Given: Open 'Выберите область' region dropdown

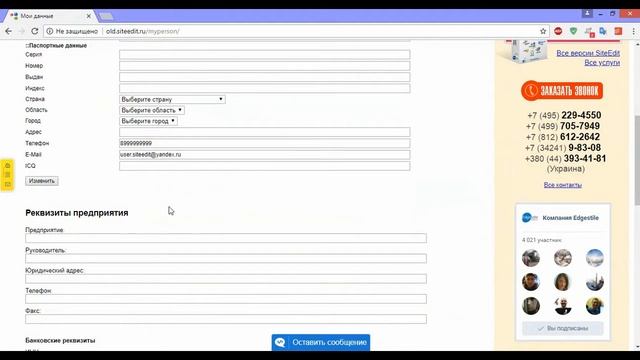Looking at the screenshot, I should (x=152, y=110).
